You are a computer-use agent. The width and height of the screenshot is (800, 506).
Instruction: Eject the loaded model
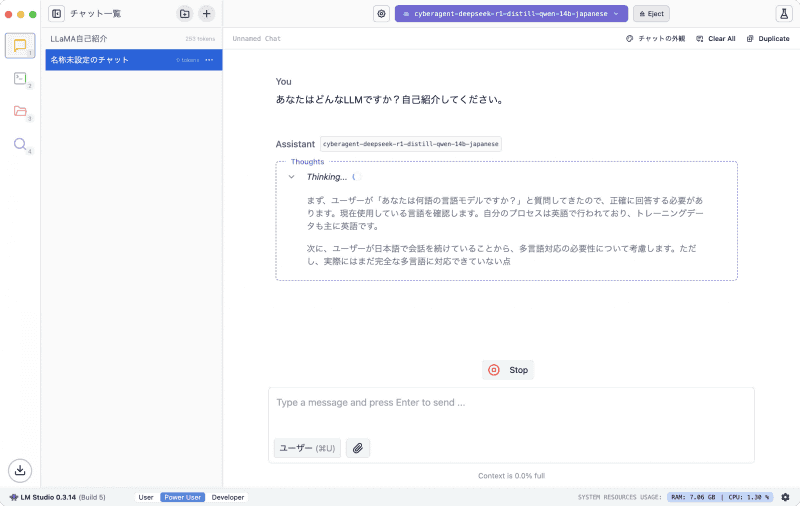[x=651, y=14]
